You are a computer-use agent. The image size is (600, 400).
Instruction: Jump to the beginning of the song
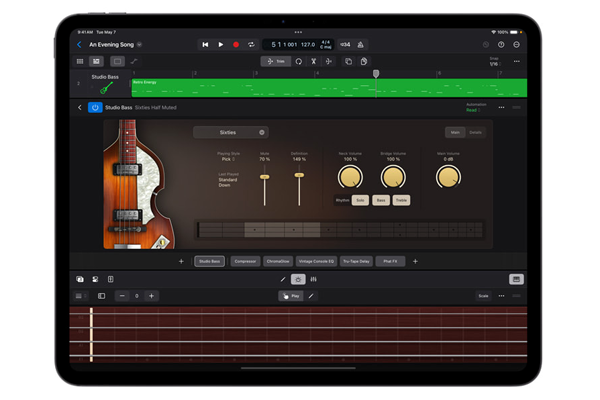tap(205, 45)
